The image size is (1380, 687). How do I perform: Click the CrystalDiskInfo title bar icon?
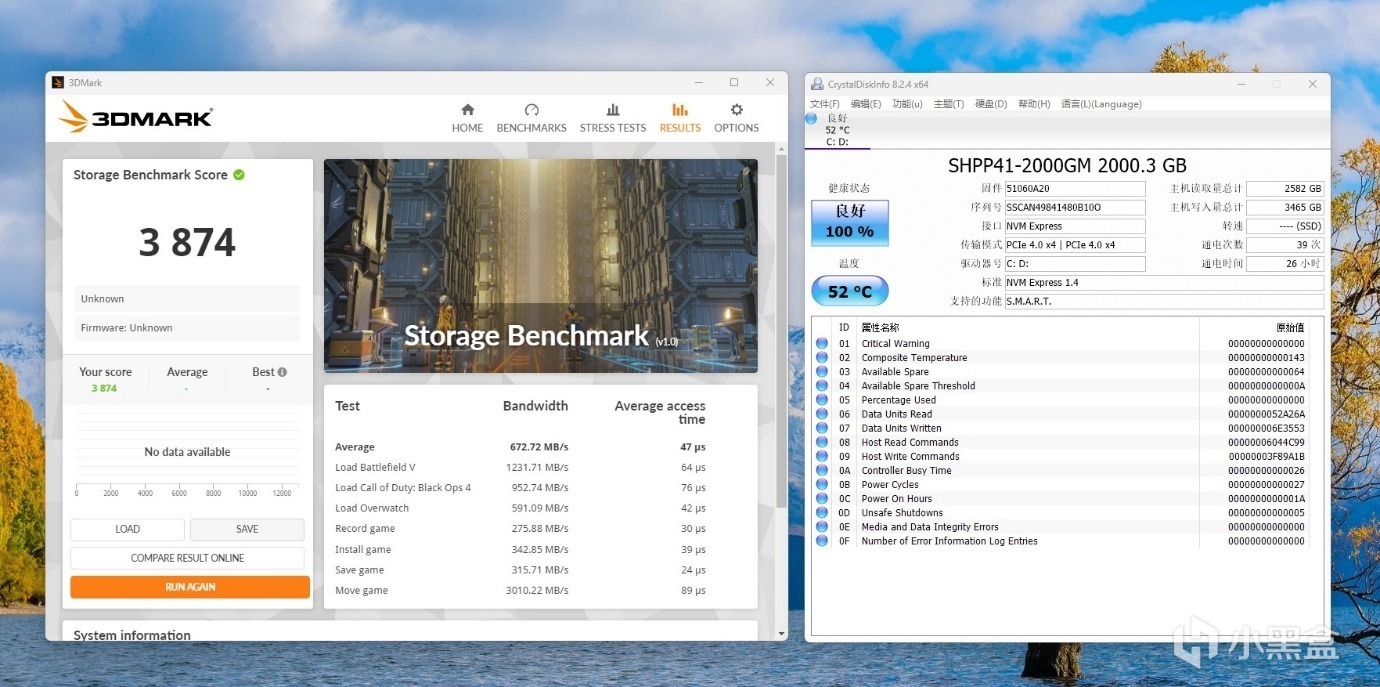[x=817, y=84]
